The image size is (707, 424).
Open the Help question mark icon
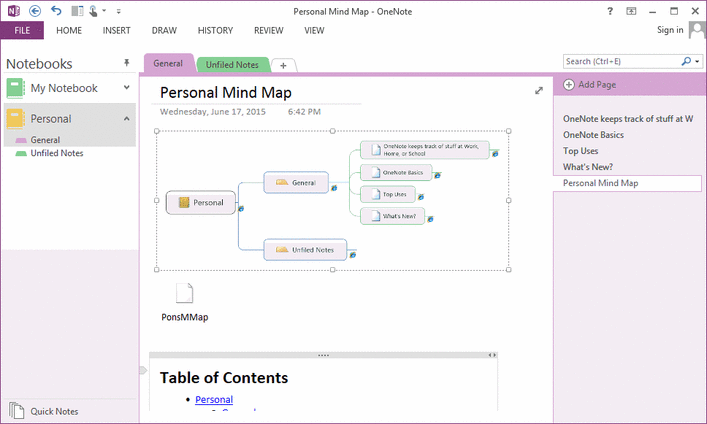coord(610,11)
